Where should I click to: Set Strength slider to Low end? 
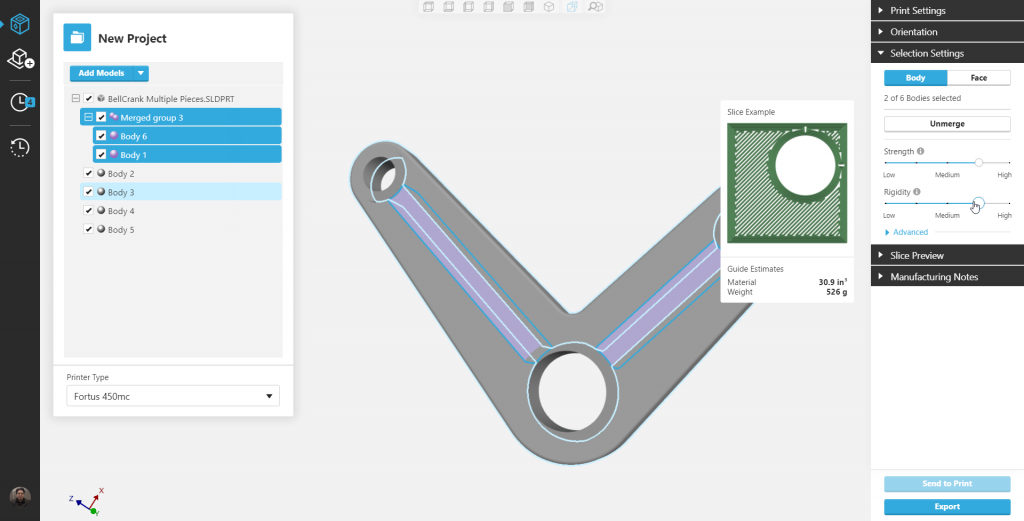click(x=886, y=162)
